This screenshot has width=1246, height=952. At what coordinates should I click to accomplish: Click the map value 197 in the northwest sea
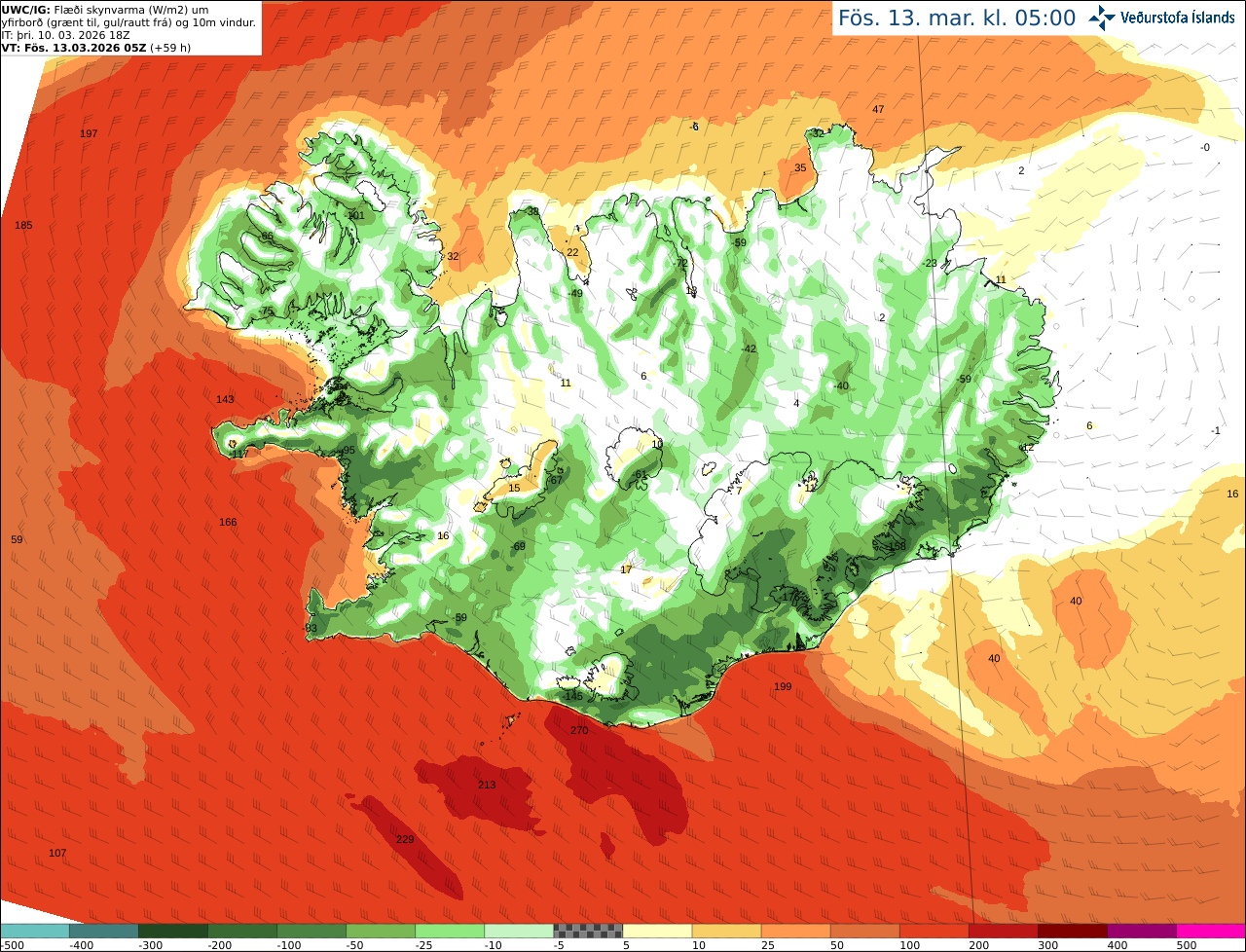tap(89, 133)
